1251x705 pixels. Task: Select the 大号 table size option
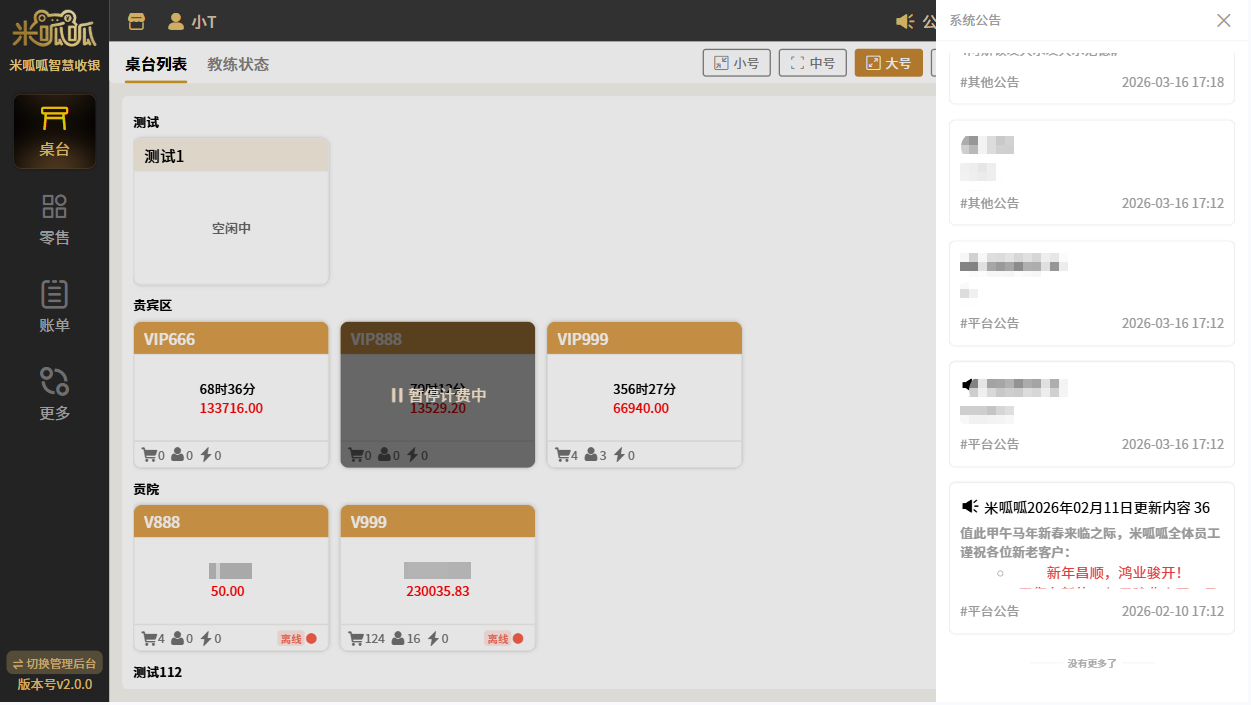(x=888, y=63)
